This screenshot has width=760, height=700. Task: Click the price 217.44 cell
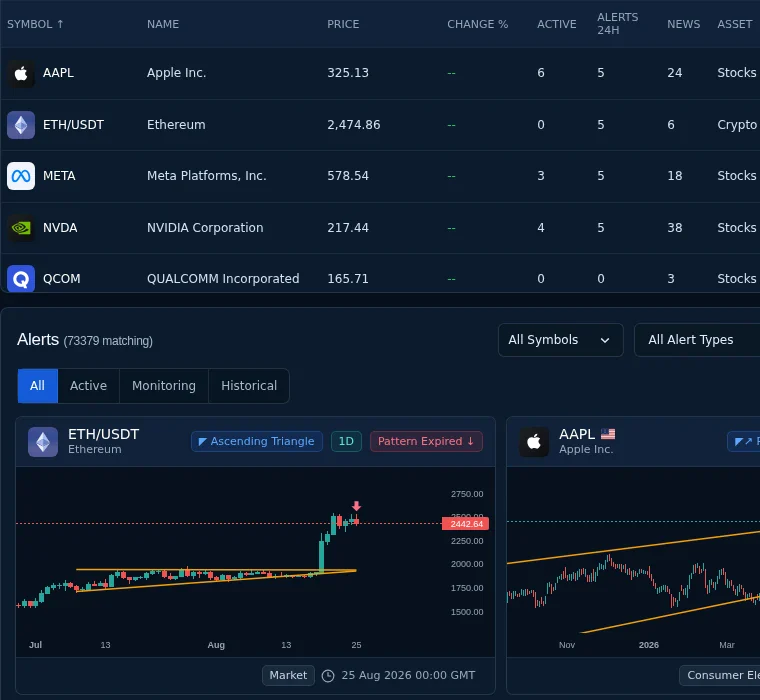pyautogui.click(x=348, y=228)
